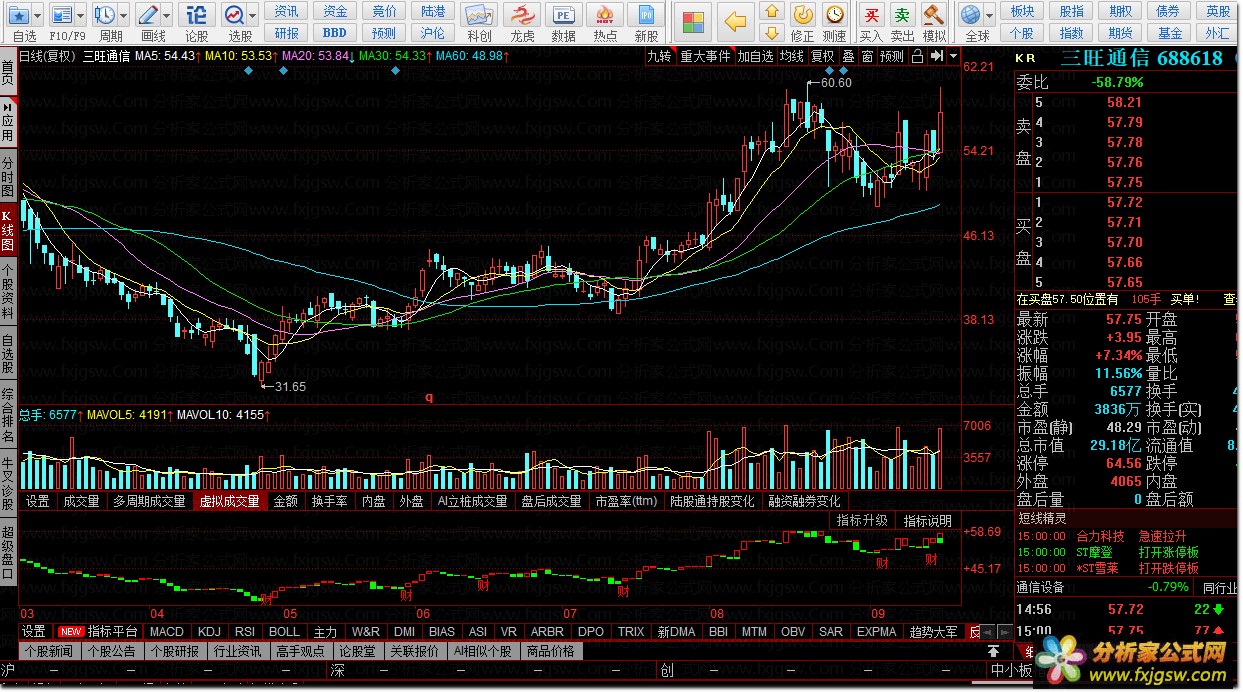Select the KDJ indicator tab
Viewport: 1243px width, 692px height.
[209, 631]
